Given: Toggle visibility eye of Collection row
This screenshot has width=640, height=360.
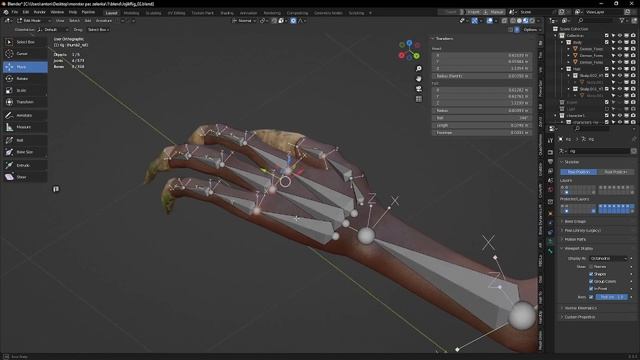Looking at the screenshot, I should [x=620, y=36].
